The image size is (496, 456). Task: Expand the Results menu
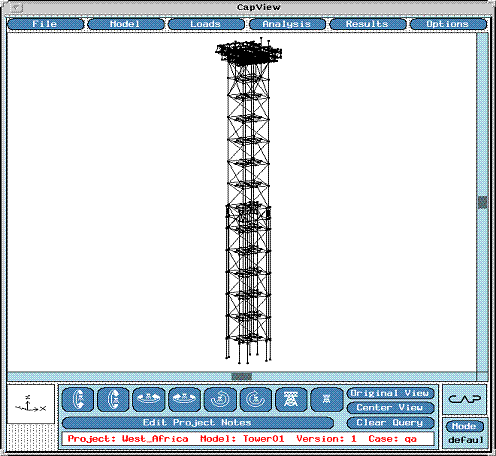[x=368, y=24]
